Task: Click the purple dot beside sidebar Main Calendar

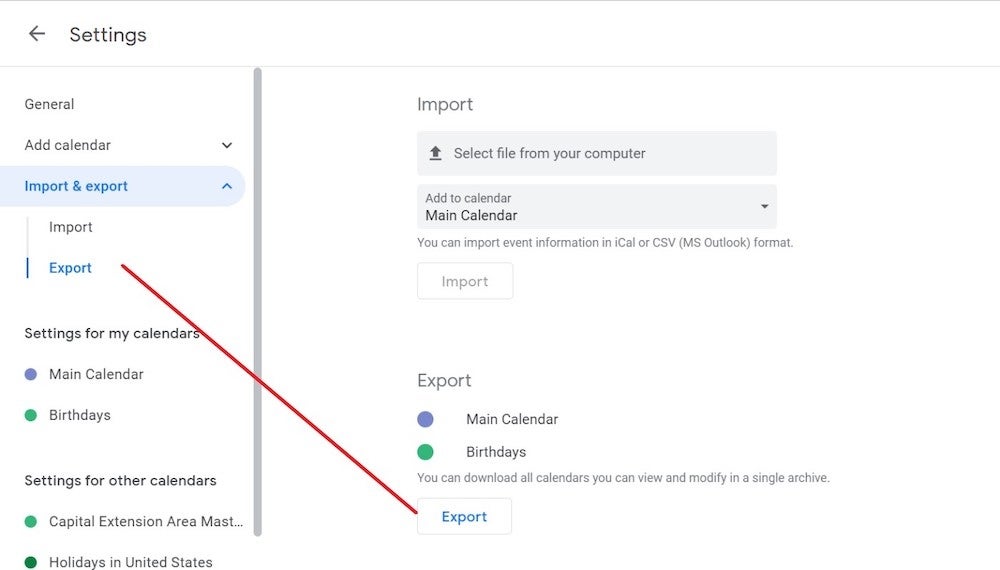Action: [31, 374]
